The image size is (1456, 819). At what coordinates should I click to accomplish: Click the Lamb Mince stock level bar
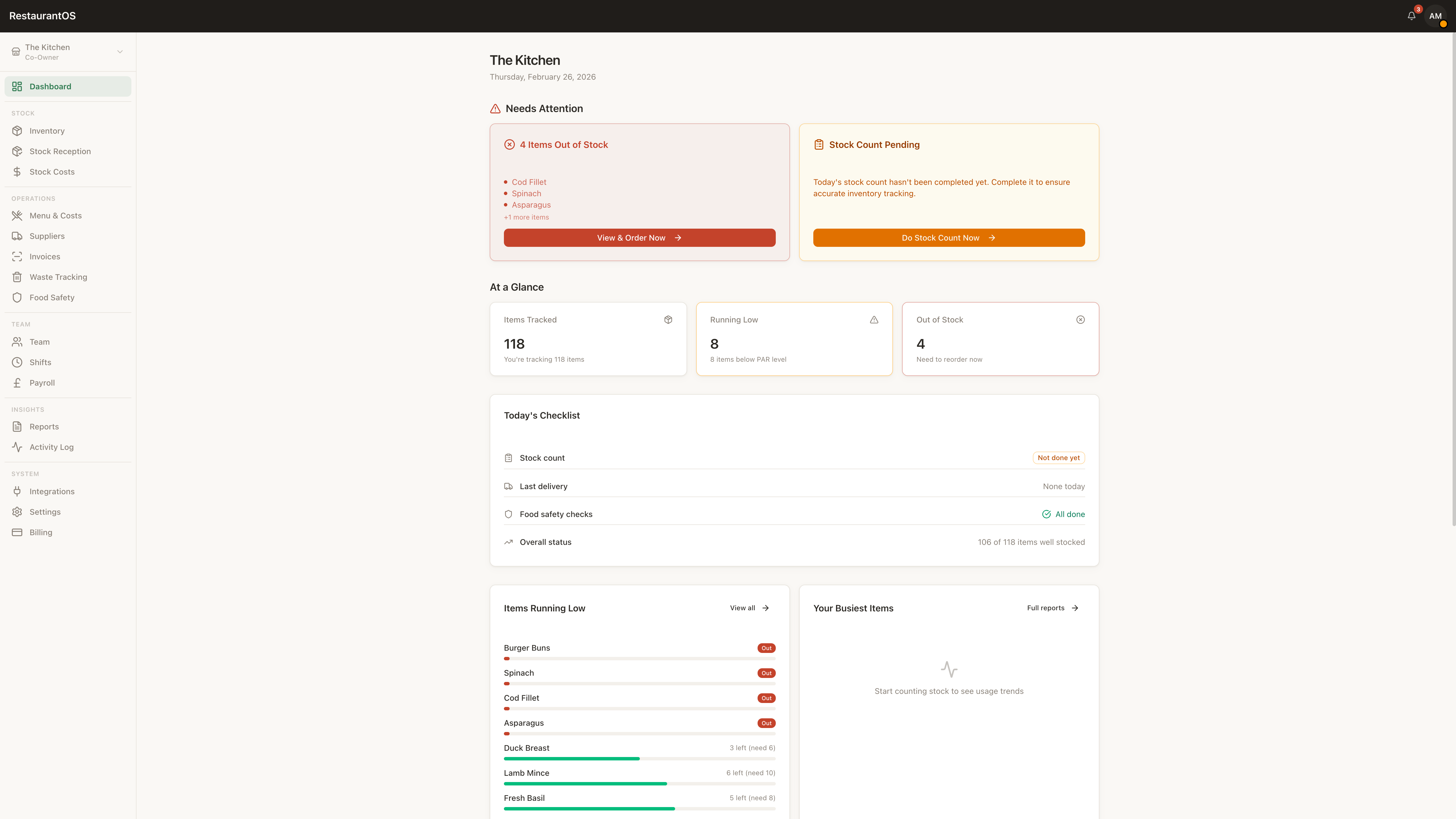coord(639,783)
